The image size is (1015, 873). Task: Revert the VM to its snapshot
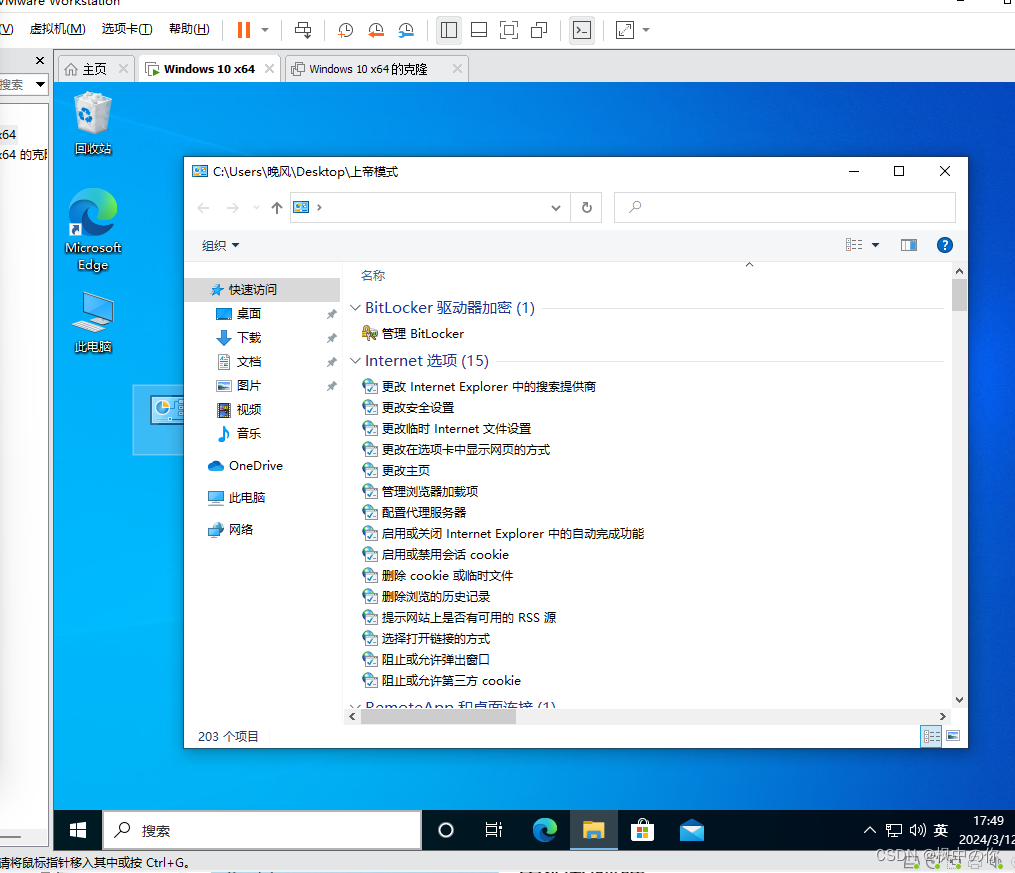[376, 30]
